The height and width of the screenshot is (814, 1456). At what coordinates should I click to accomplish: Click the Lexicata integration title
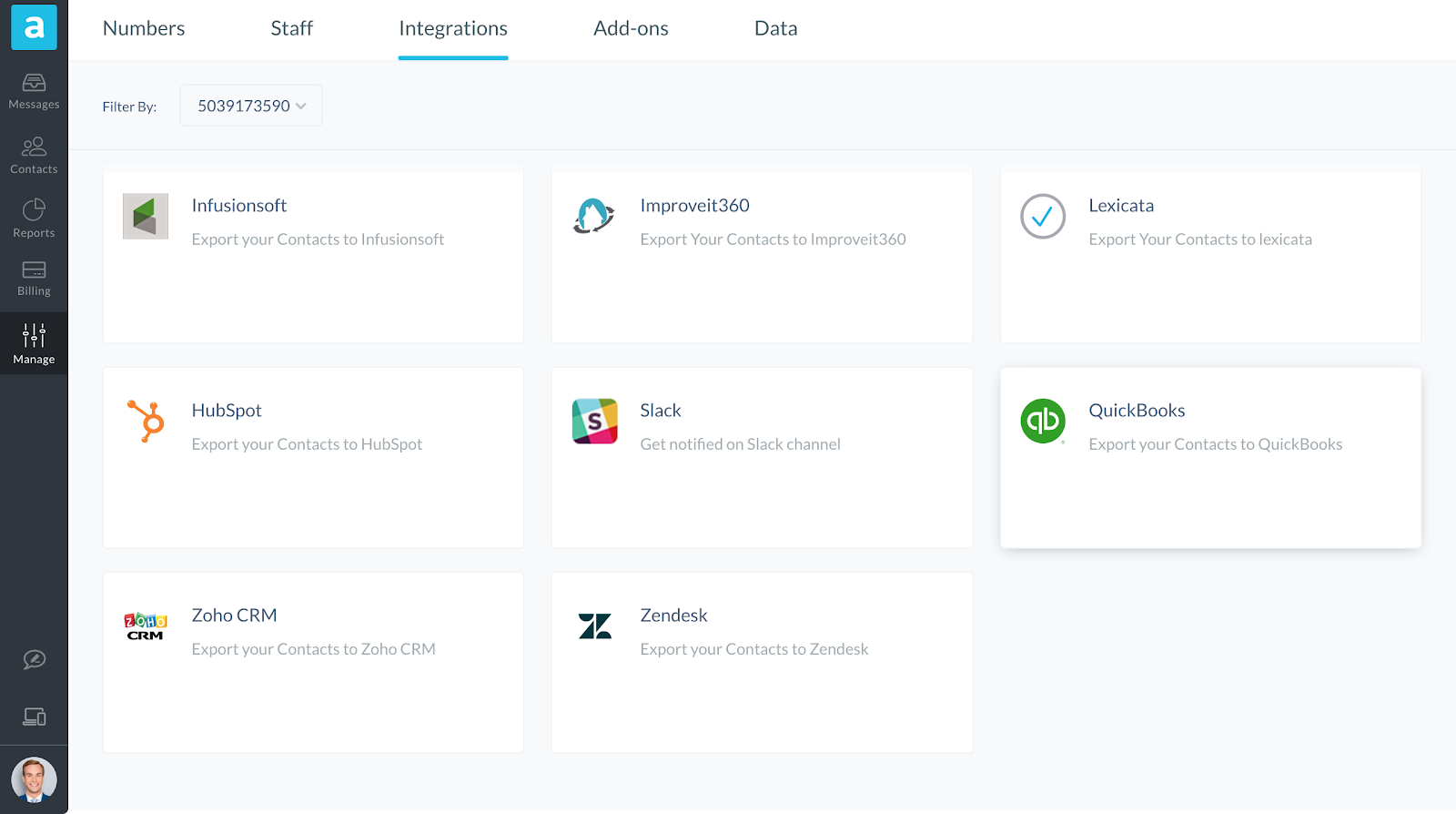click(x=1121, y=206)
